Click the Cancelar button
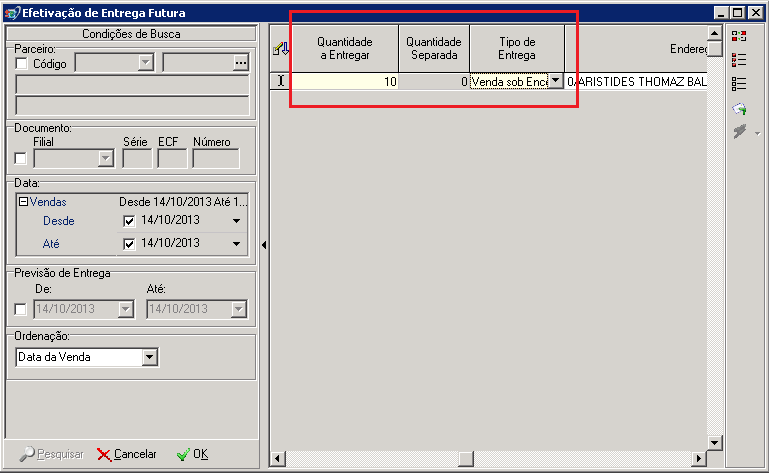The width and height of the screenshot is (769, 473). (127, 454)
